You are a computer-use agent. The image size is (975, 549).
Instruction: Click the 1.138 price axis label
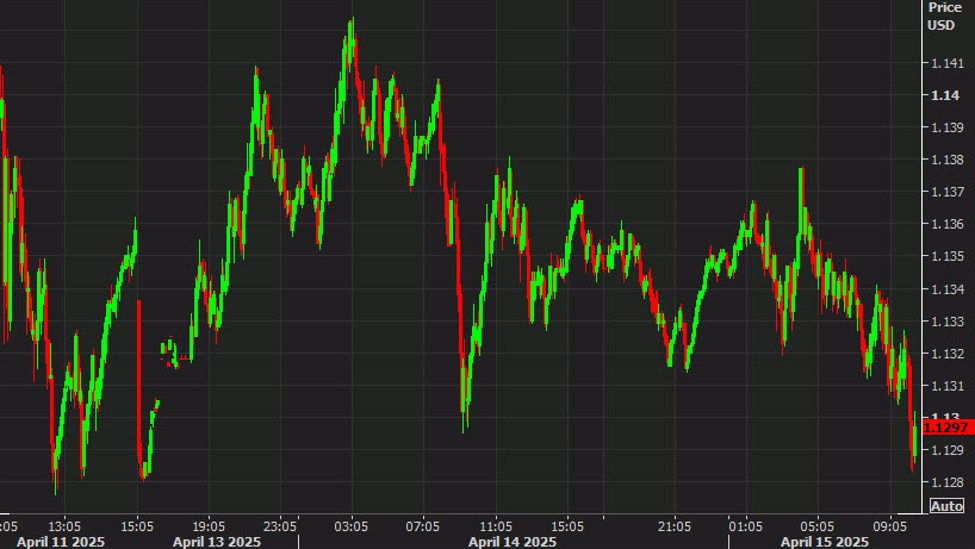pyautogui.click(x=947, y=160)
